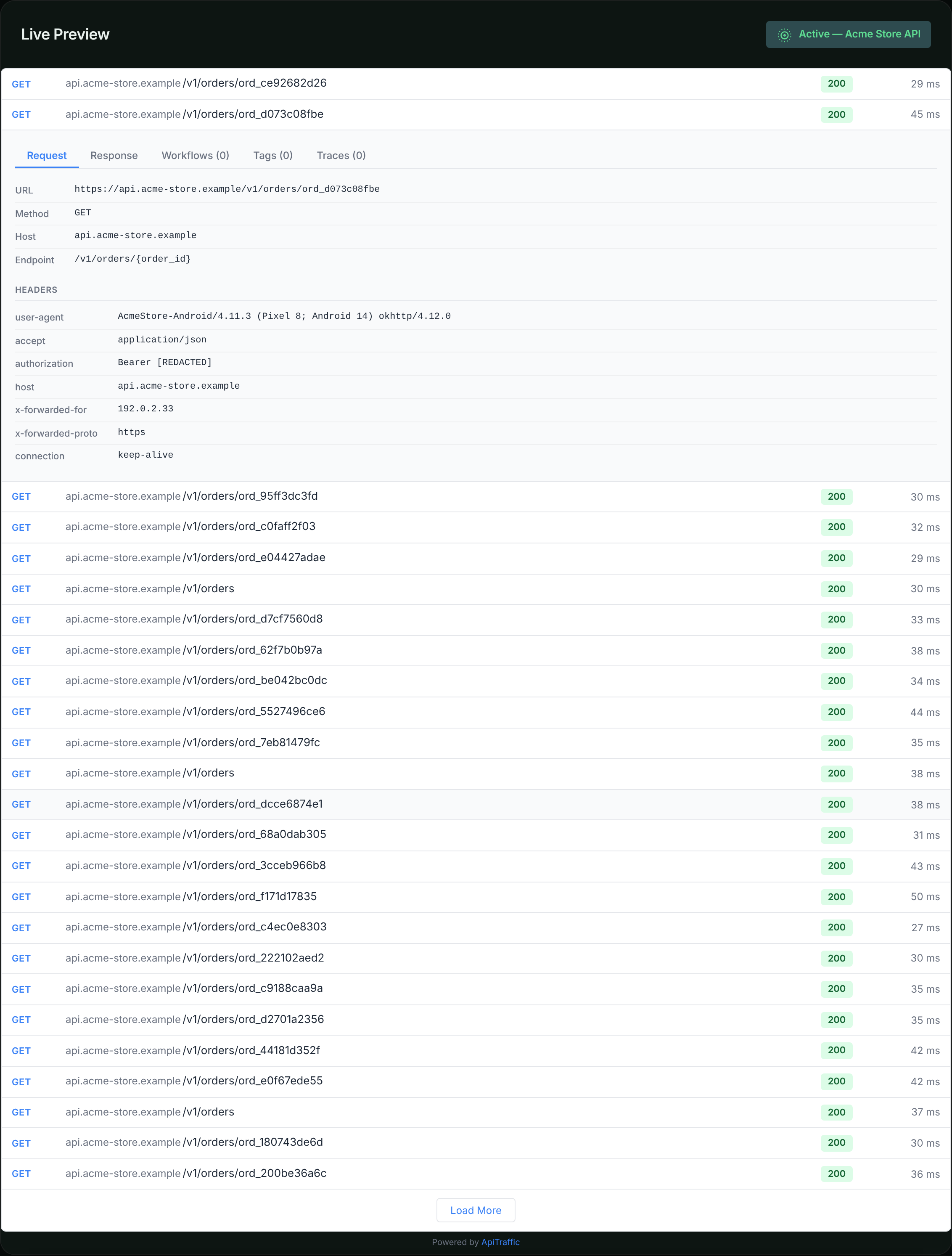Click the Endpoint value /v1/orders/{order_id}
This screenshot has width=952, height=1256.
point(133,259)
